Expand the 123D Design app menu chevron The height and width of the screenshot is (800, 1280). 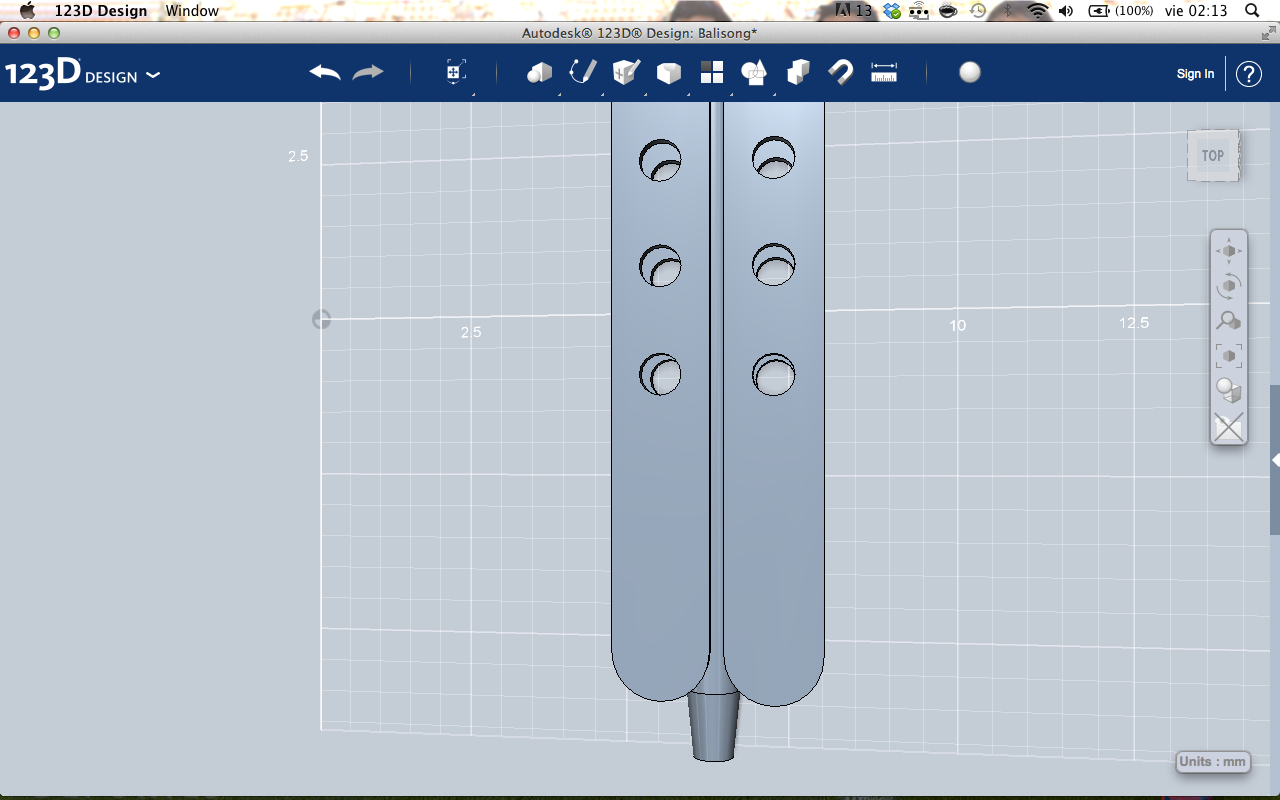152,74
